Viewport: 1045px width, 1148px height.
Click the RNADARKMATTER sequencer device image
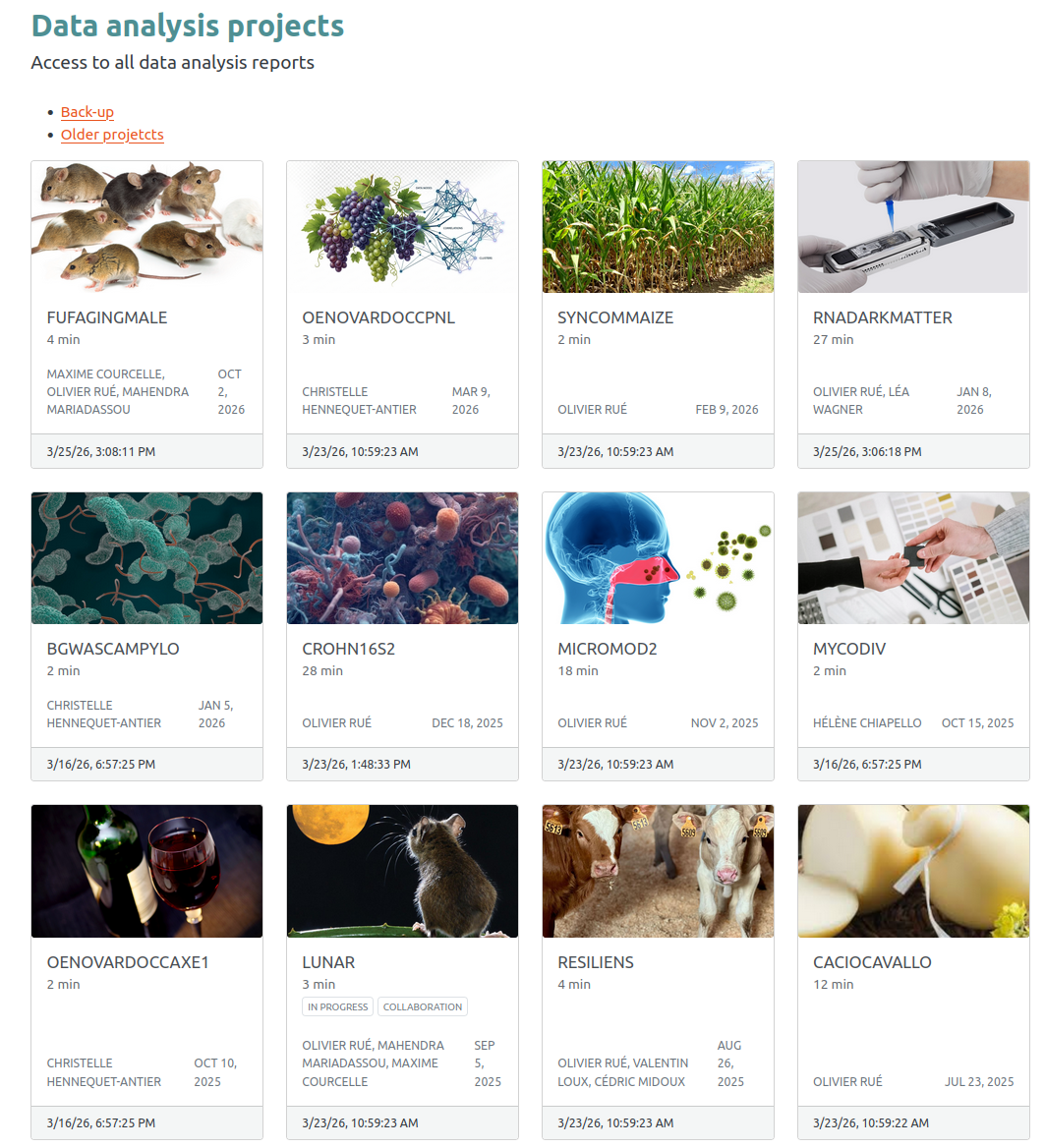[x=913, y=227]
